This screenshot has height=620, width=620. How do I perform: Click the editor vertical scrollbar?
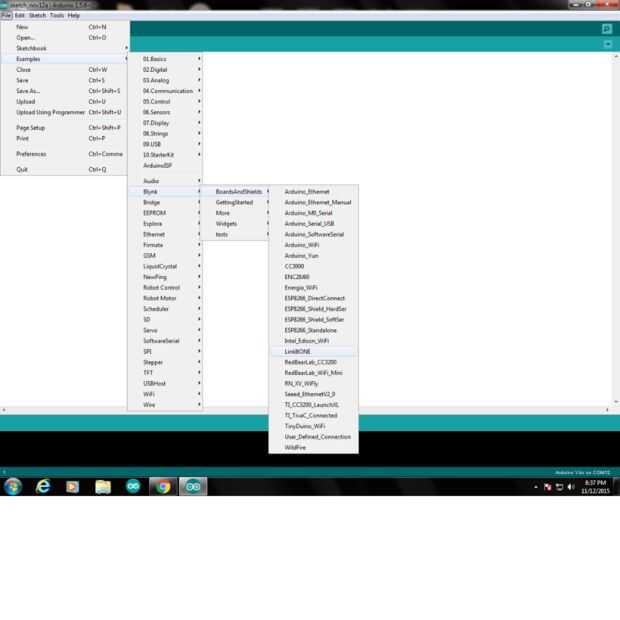point(616,229)
